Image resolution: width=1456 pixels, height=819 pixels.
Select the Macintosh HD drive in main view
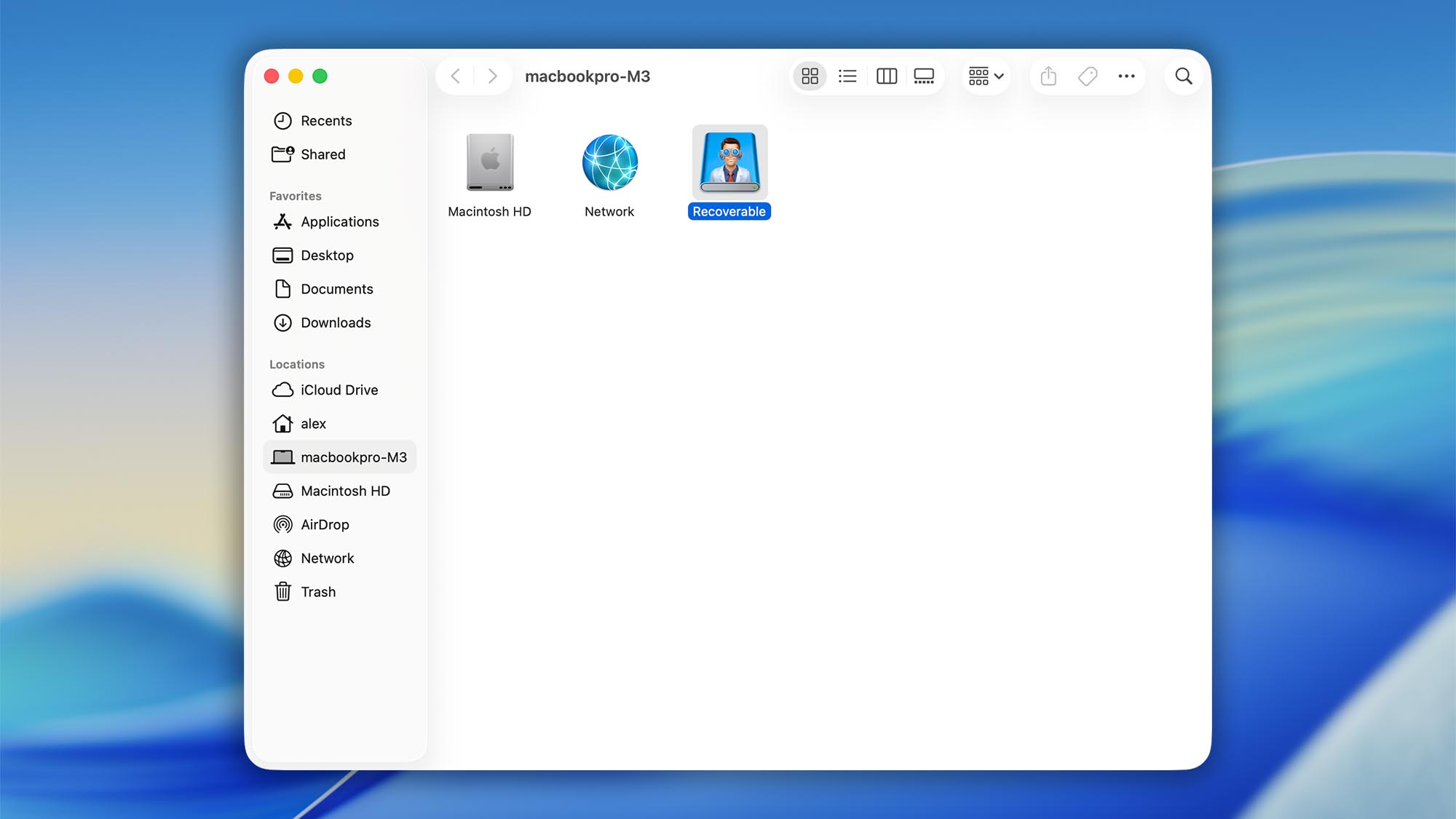[489, 162]
